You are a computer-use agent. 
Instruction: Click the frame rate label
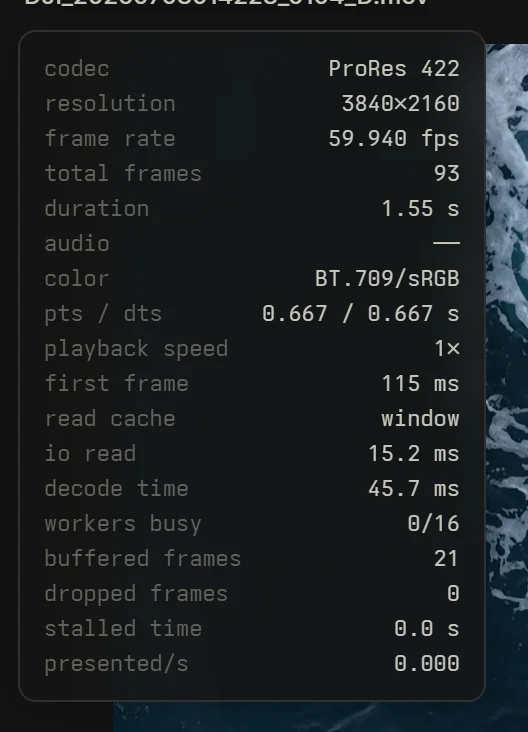tap(110, 139)
